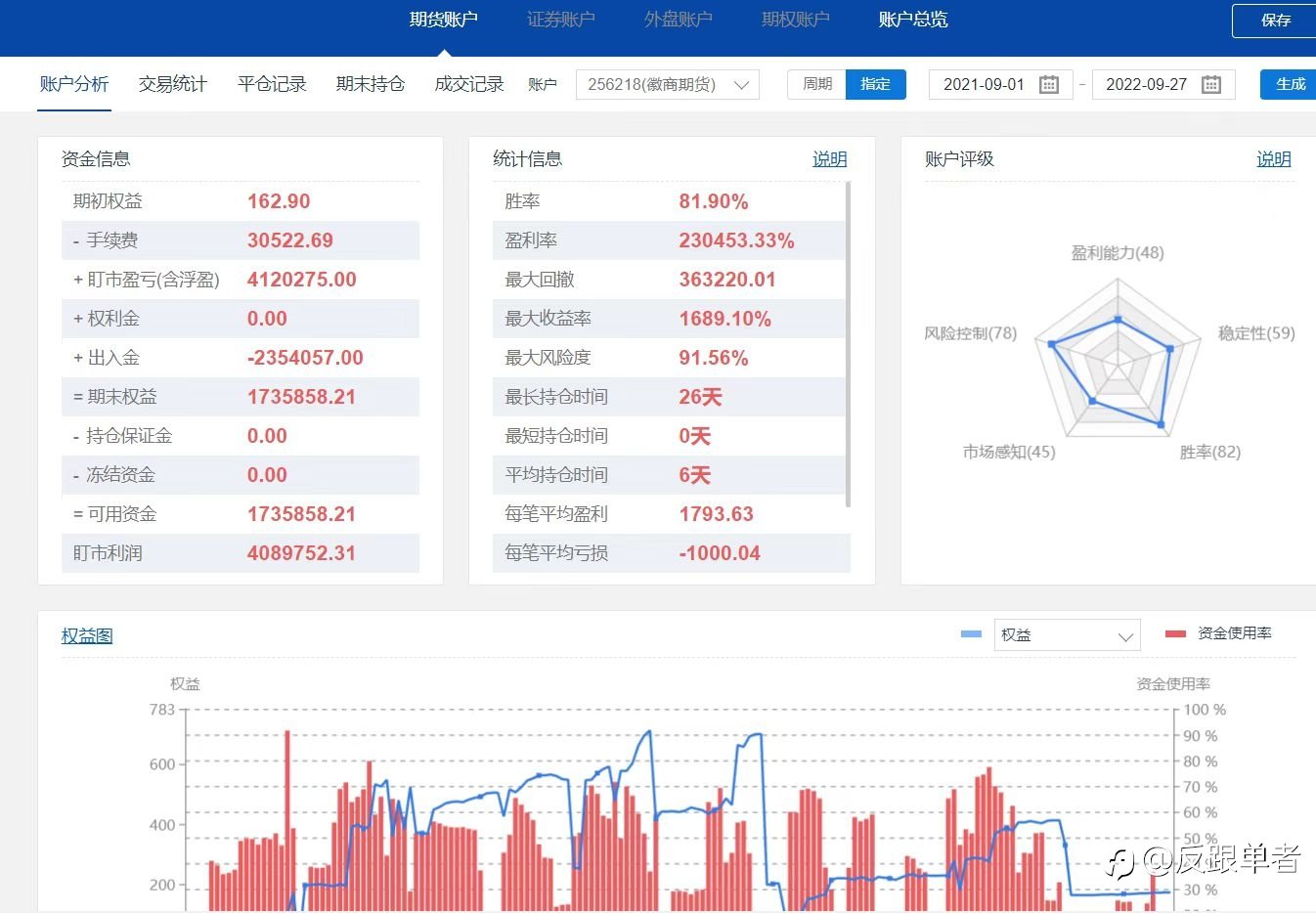This screenshot has height=913, width=1316.
Task: Open the 权益 chart series dropdown
Action: (x=1067, y=635)
